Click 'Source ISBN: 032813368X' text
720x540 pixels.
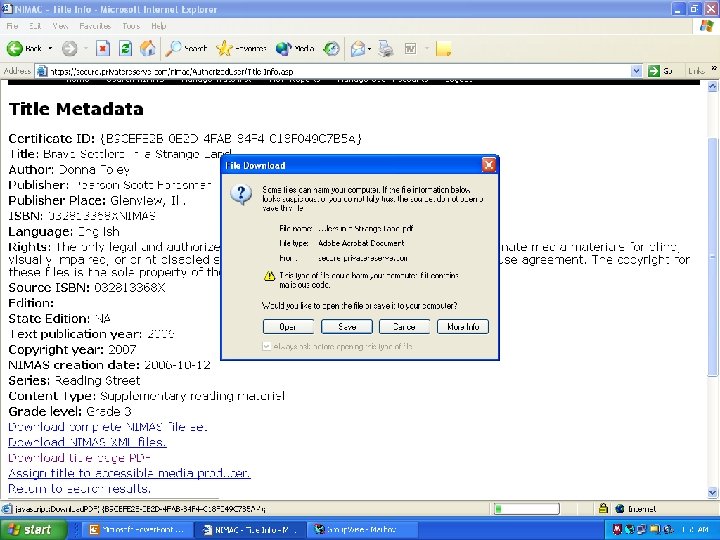click(x=87, y=287)
